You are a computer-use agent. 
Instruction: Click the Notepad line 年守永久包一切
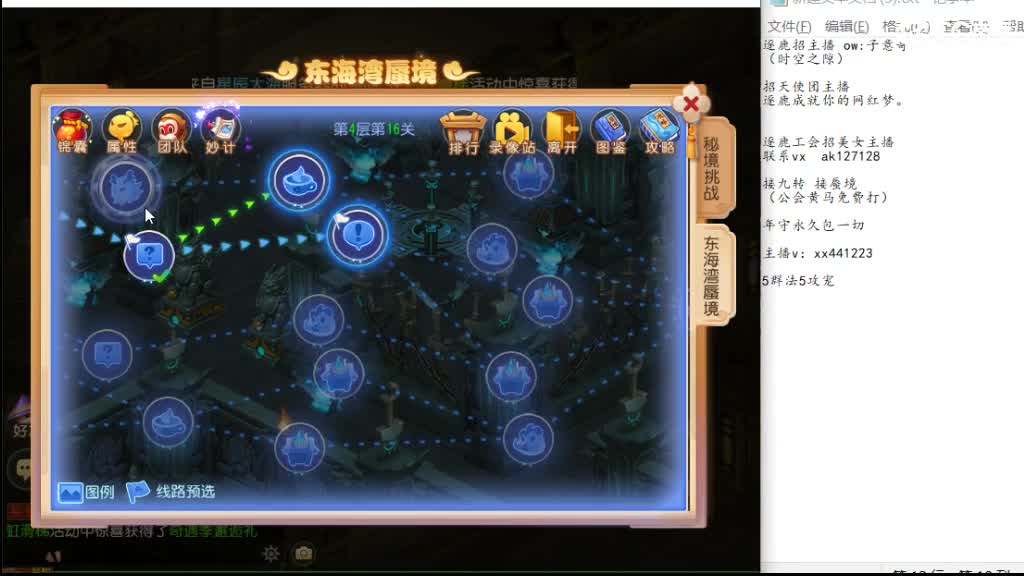click(x=813, y=225)
